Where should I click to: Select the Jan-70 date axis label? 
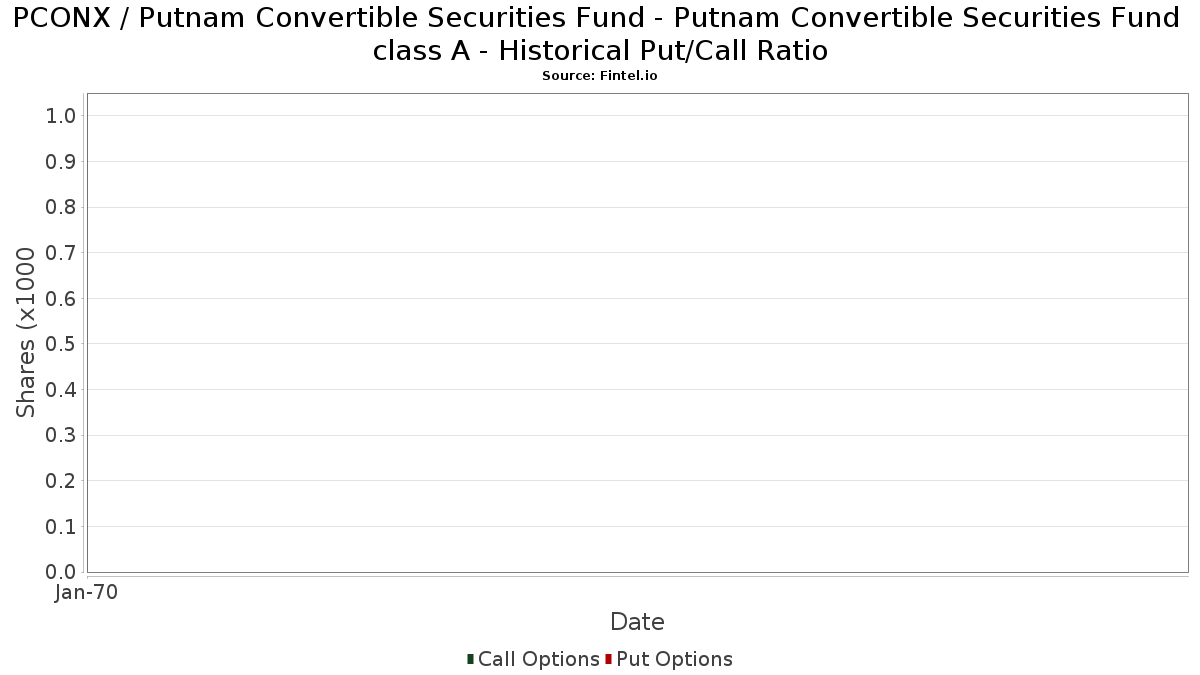(x=87, y=593)
